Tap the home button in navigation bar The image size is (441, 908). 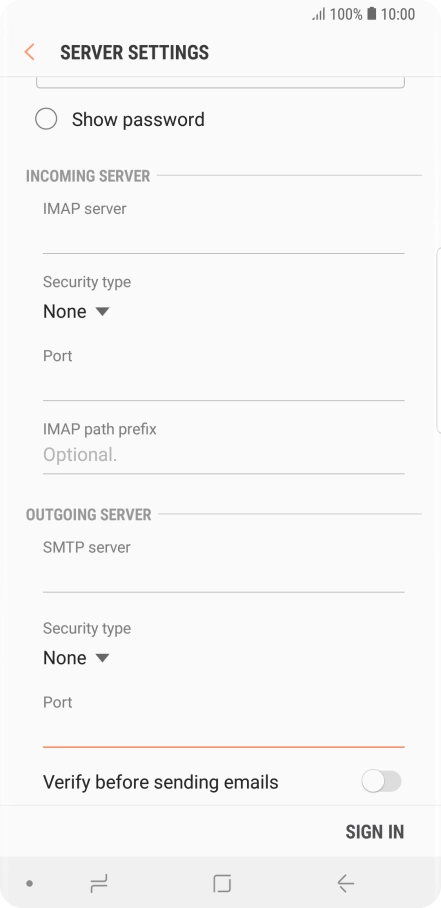(222, 883)
